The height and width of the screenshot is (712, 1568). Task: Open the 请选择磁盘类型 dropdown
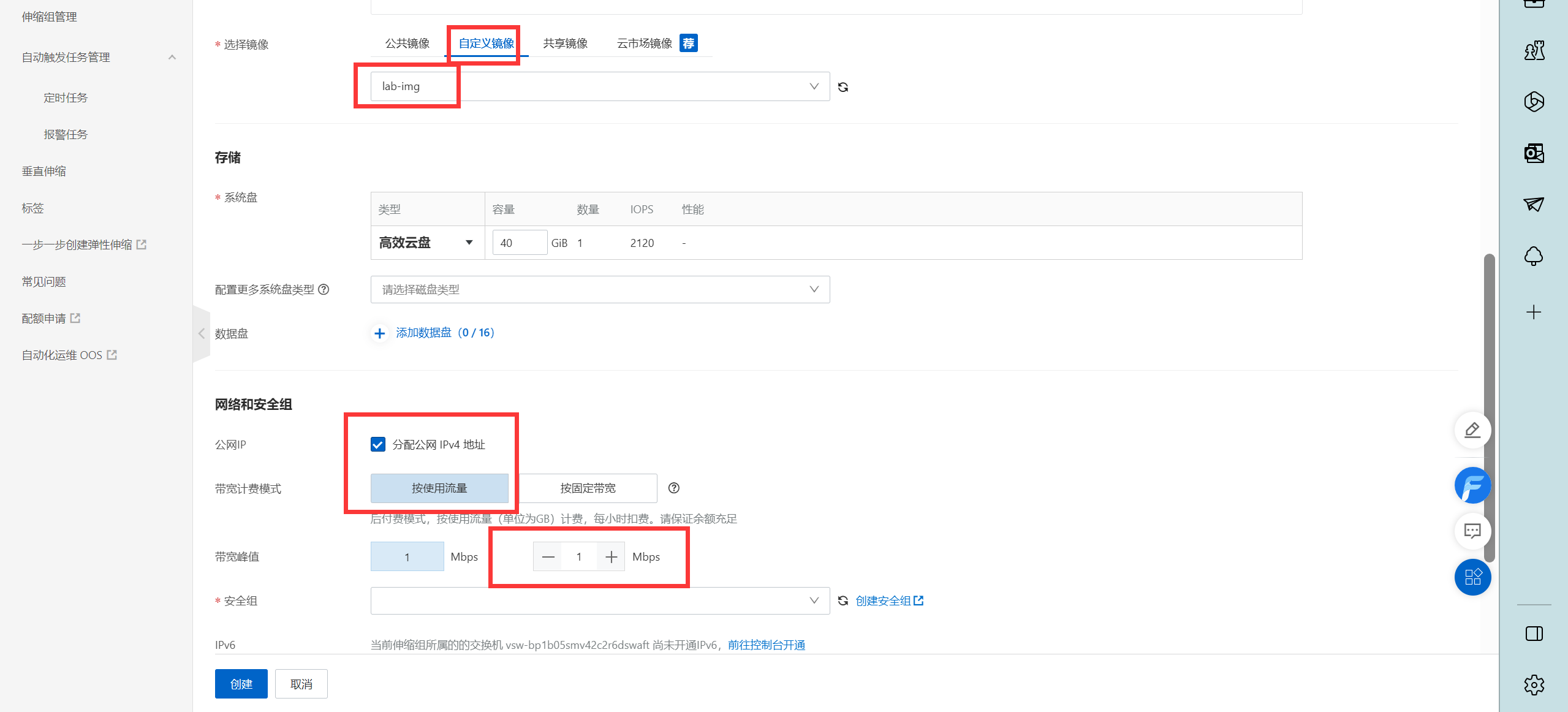pos(600,289)
